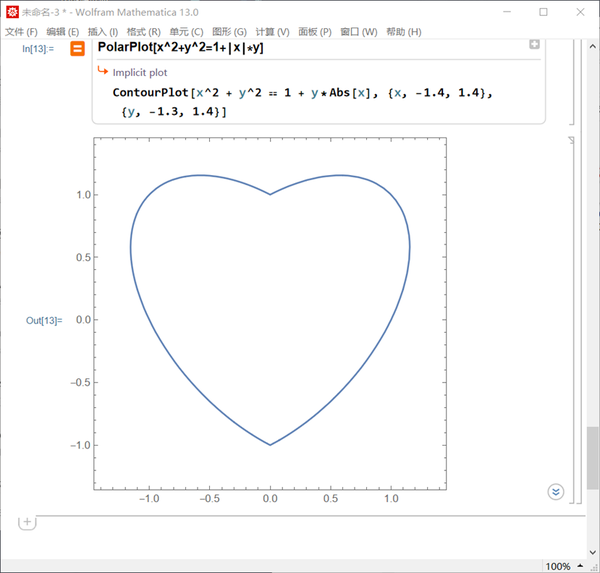
Task: Select the input cell bracket on right
Action: tap(572, 82)
